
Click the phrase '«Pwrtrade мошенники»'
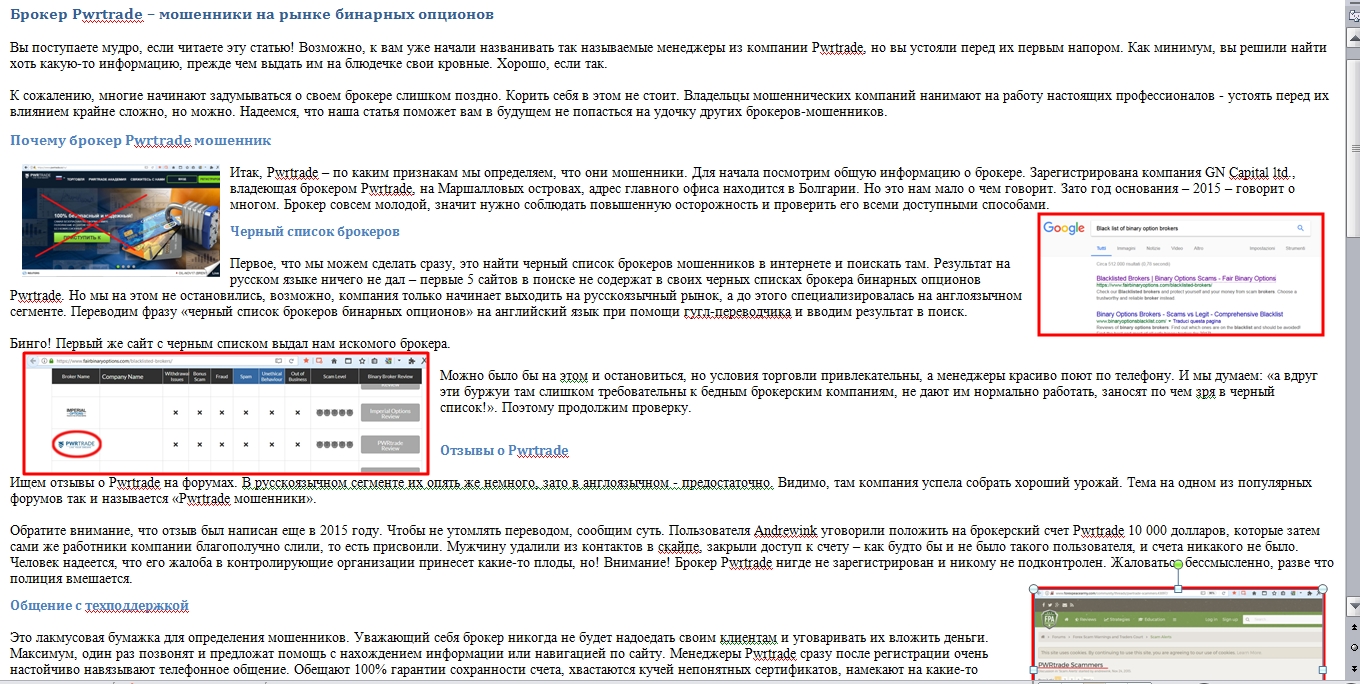[244, 498]
